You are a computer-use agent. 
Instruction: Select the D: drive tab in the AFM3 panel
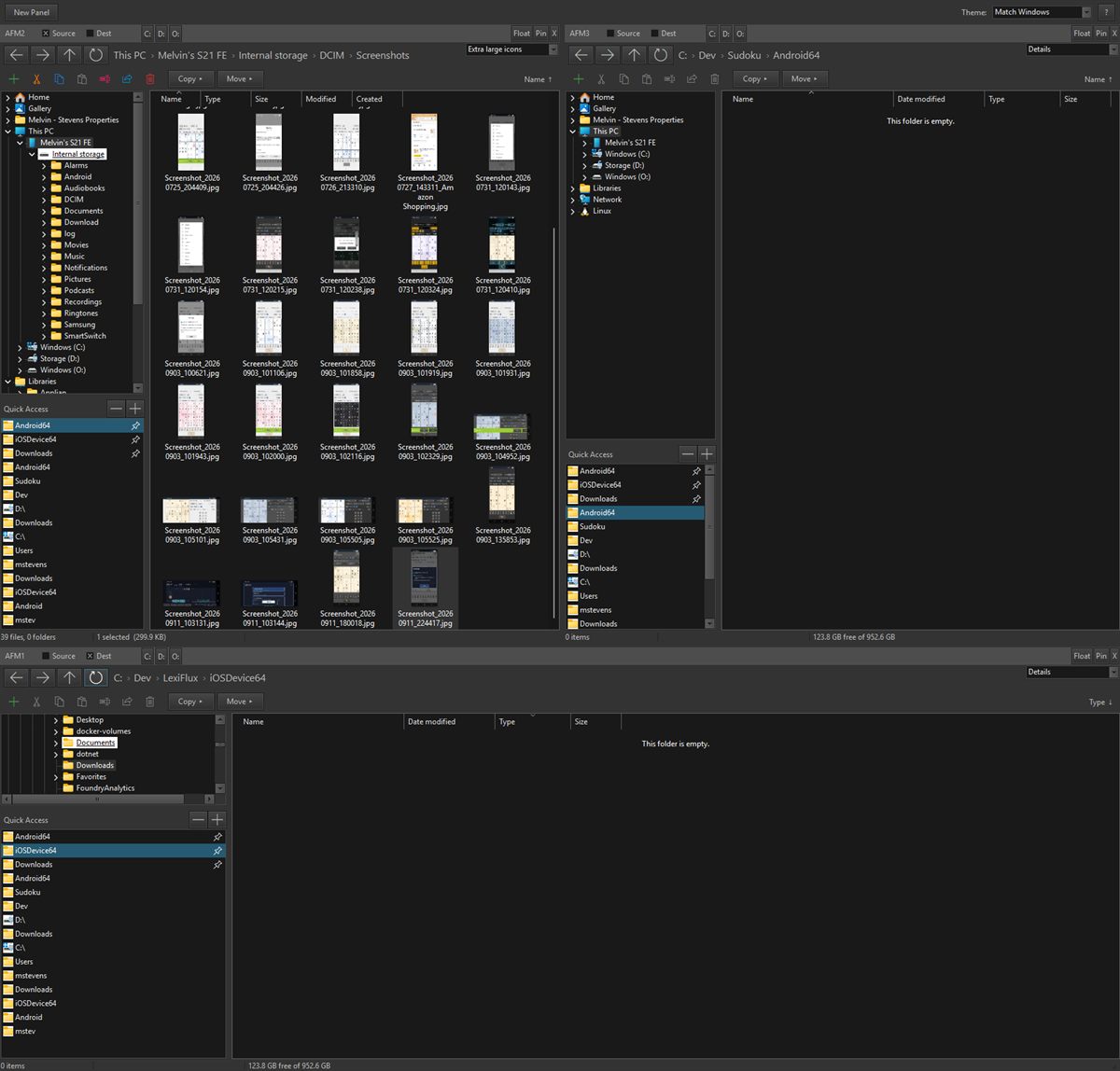coord(725,34)
